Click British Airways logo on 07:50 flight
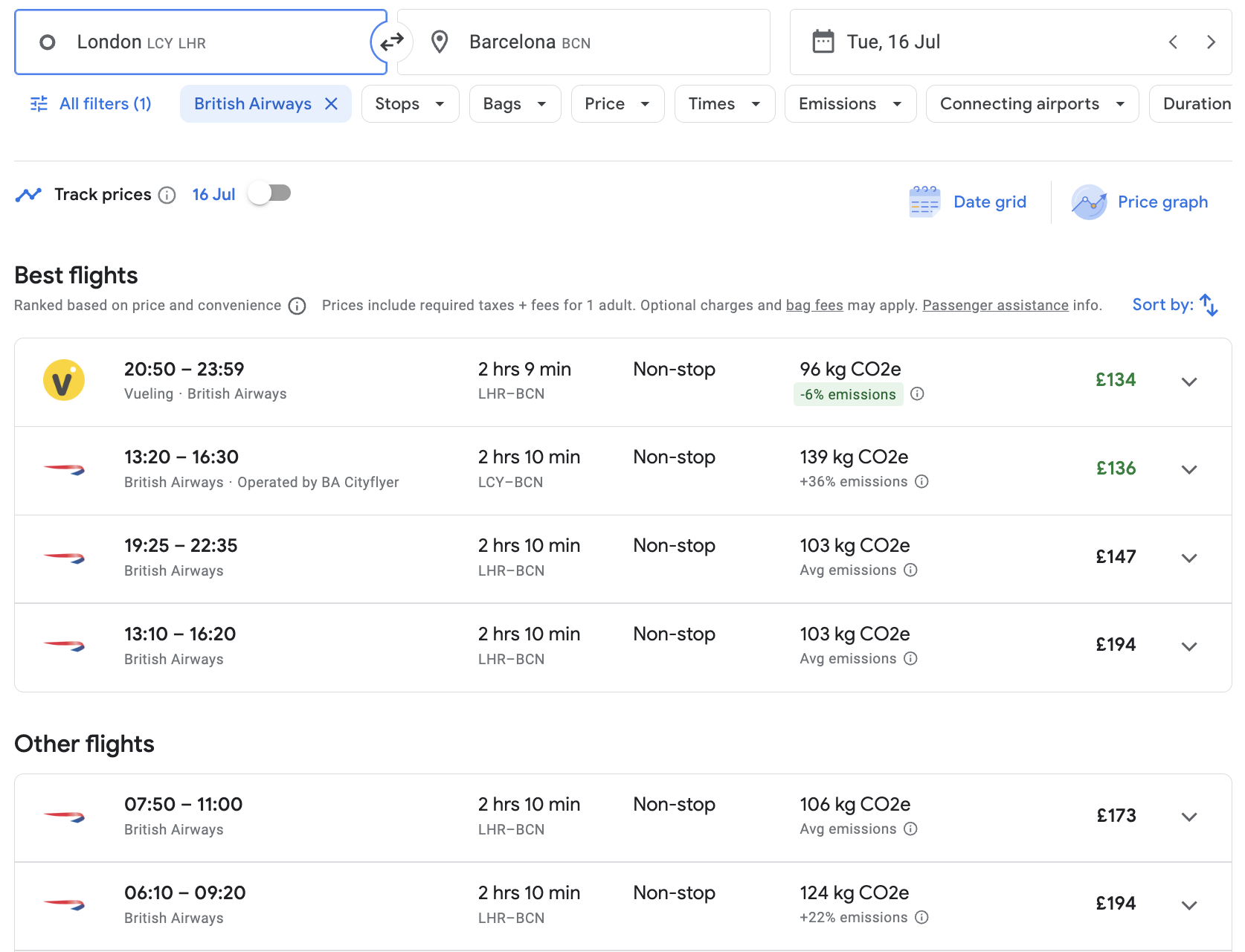The width and height of the screenshot is (1245, 952). click(x=64, y=817)
